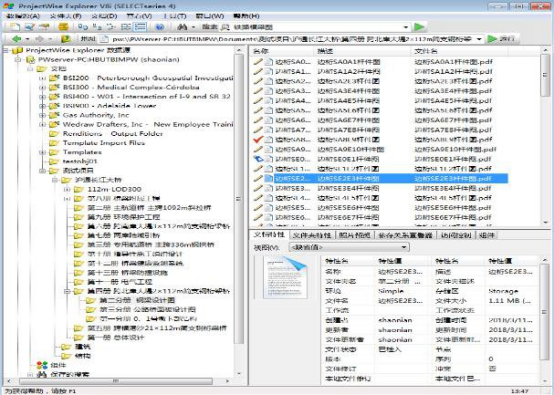Open the 视图(V) menu

click(x=139, y=16)
